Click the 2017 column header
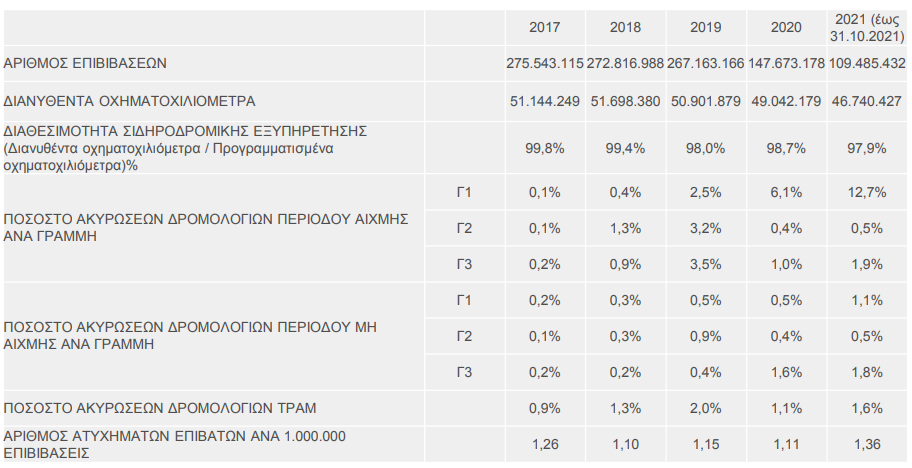Viewport: 912px width, 468px height. [545, 28]
